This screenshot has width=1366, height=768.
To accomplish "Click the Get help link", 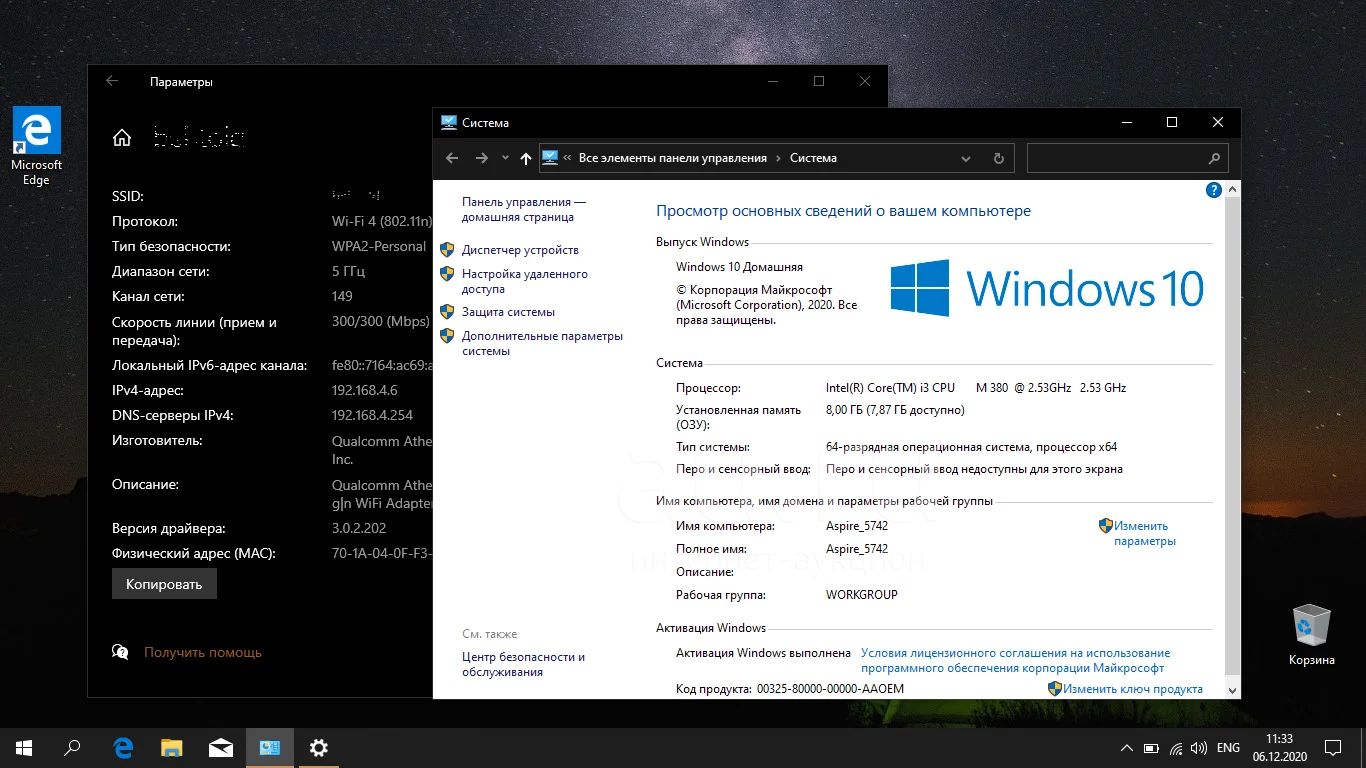I will click(x=202, y=652).
